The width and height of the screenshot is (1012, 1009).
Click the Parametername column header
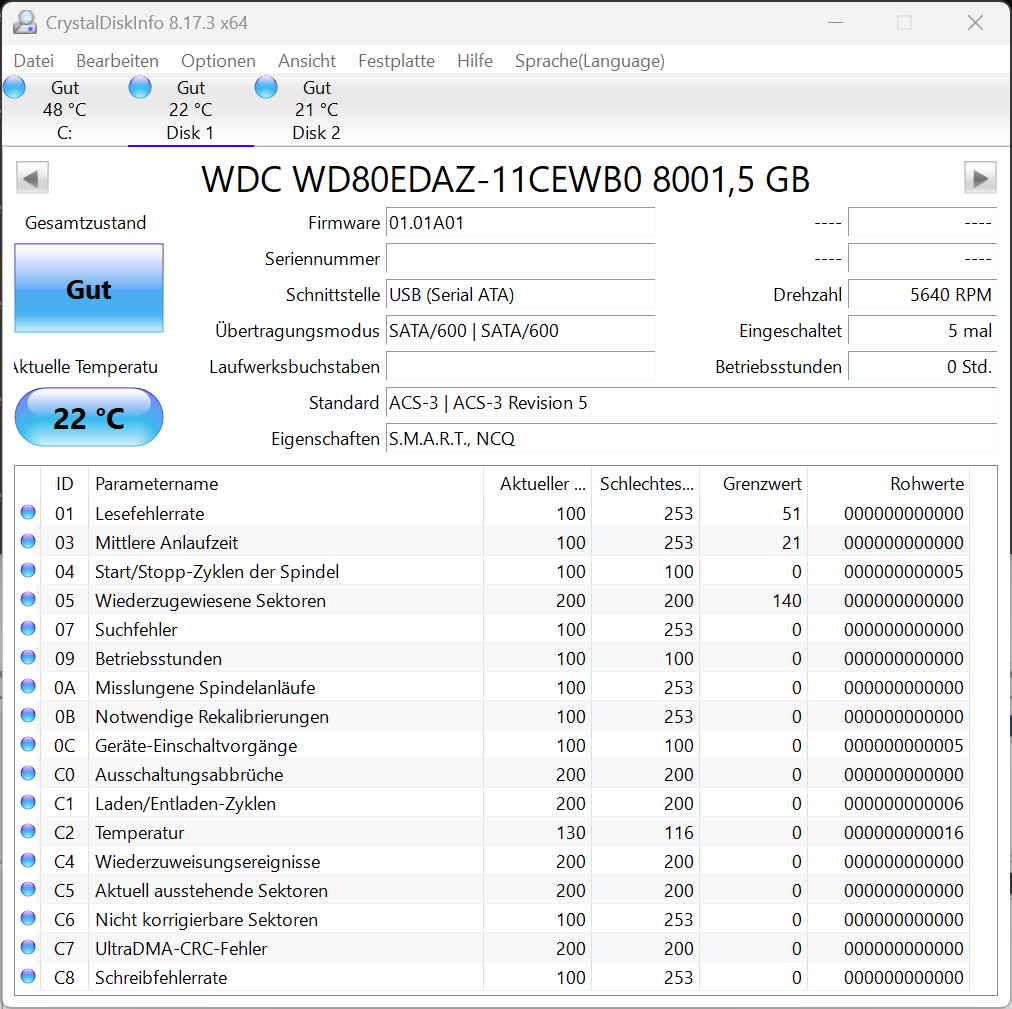[x=285, y=484]
